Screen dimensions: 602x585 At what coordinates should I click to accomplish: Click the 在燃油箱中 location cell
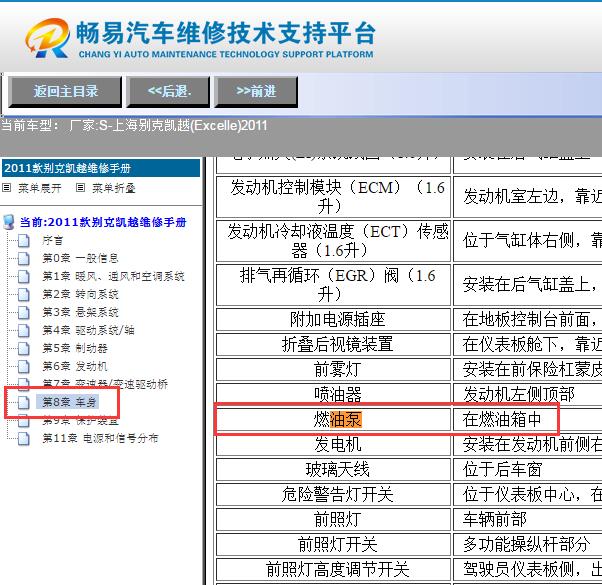pos(528,419)
